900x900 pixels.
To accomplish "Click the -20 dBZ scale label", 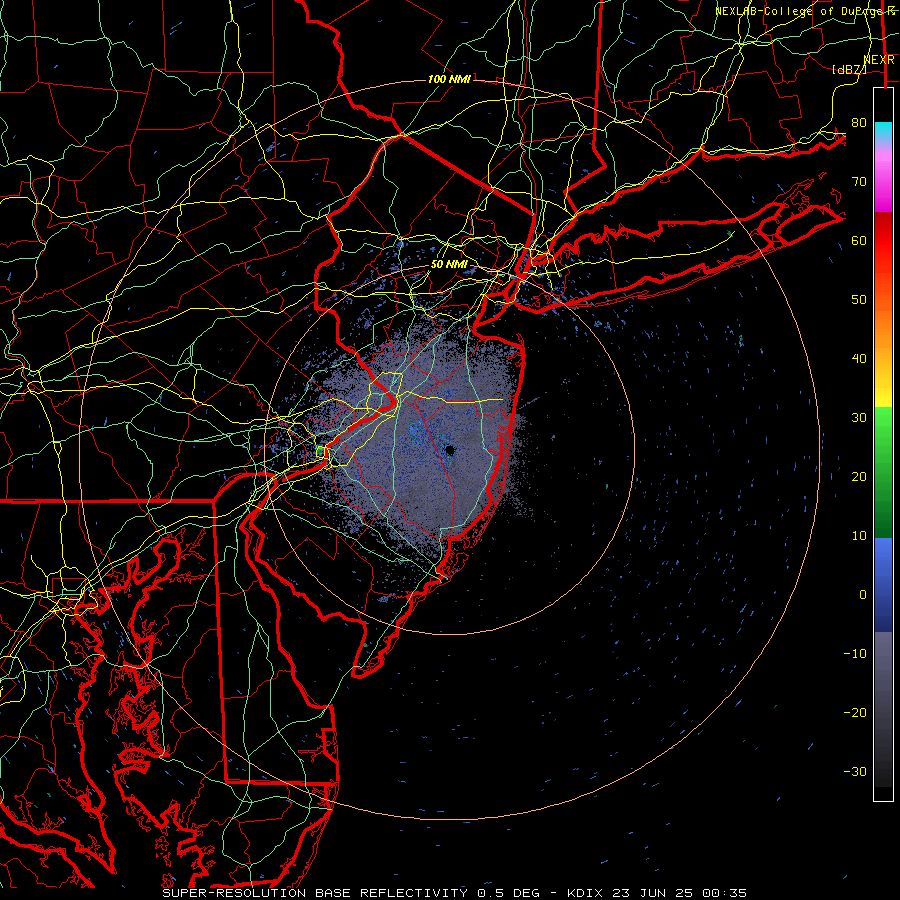I will pos(855,713).
